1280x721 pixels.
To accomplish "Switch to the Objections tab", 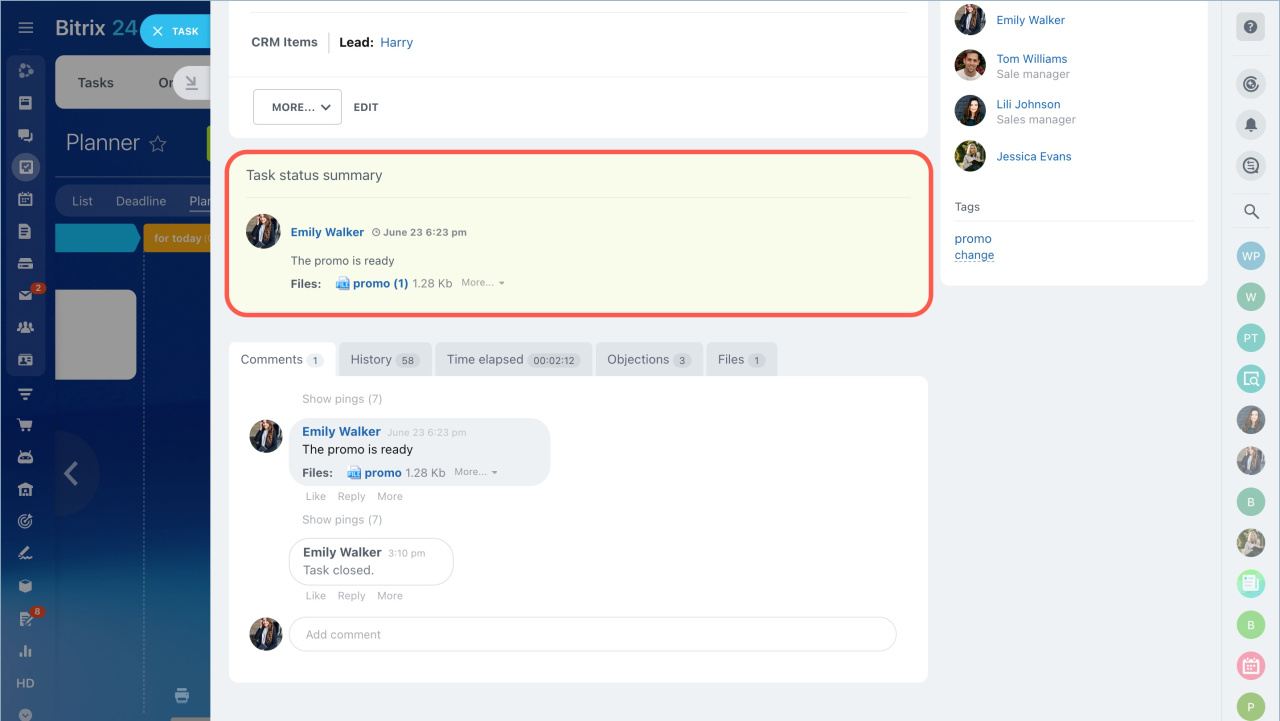I will [649, 360].
